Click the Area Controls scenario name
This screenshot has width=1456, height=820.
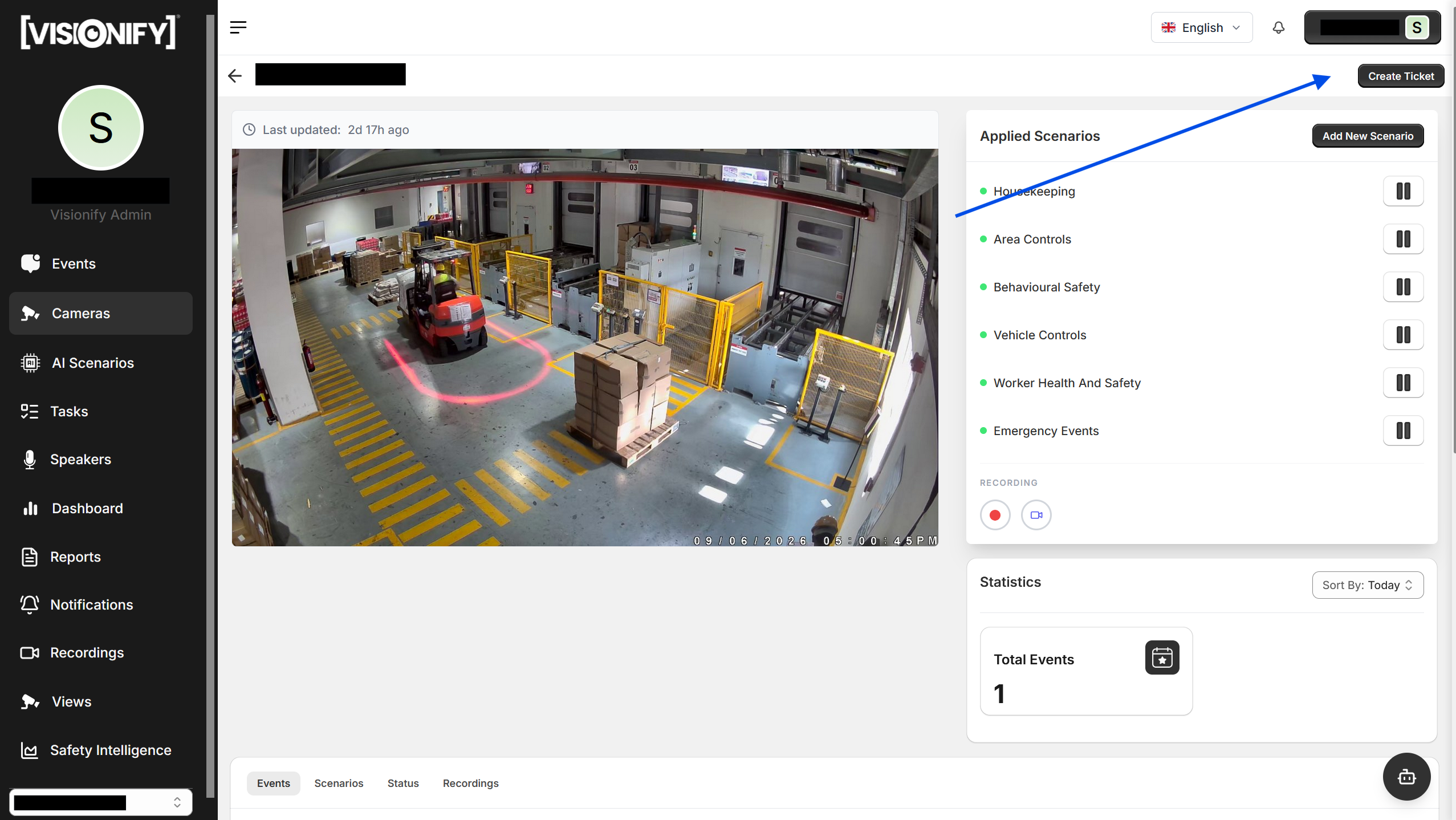pyautogui.click(x=1032, y=239)
